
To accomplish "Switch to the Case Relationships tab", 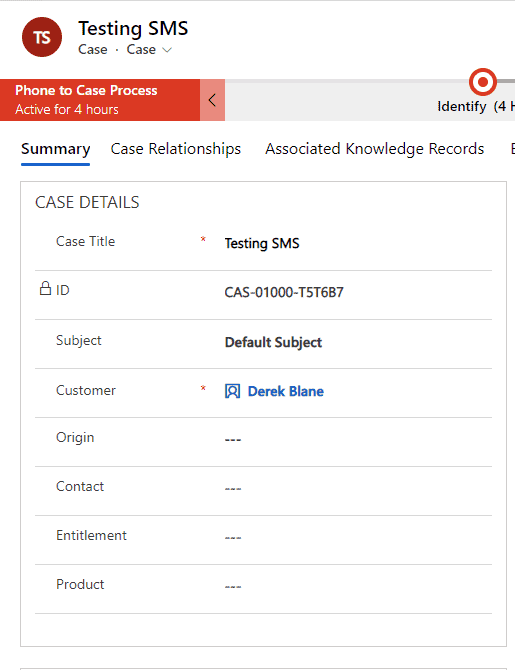I will tap(176, 149).
